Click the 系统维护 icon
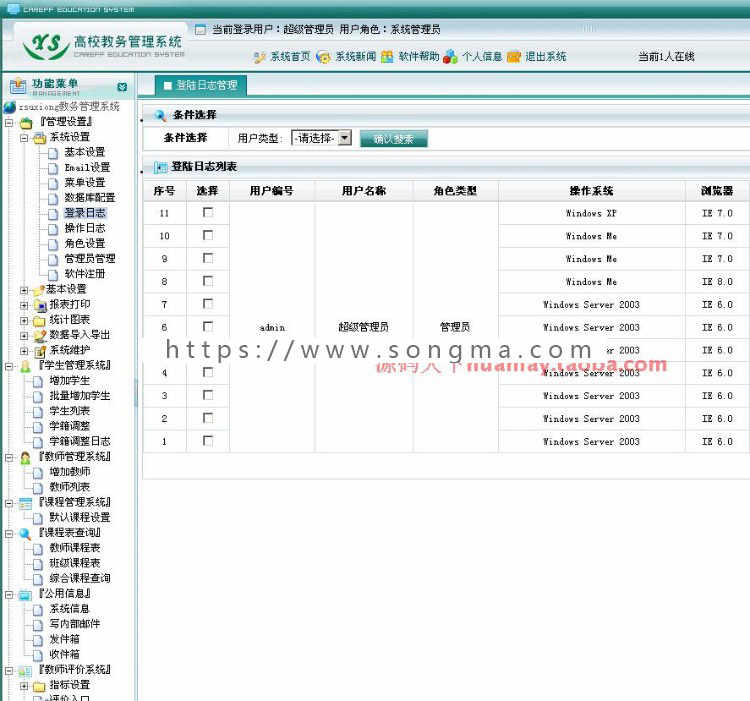This screenshot has height=701, width=750. point(40,351)
